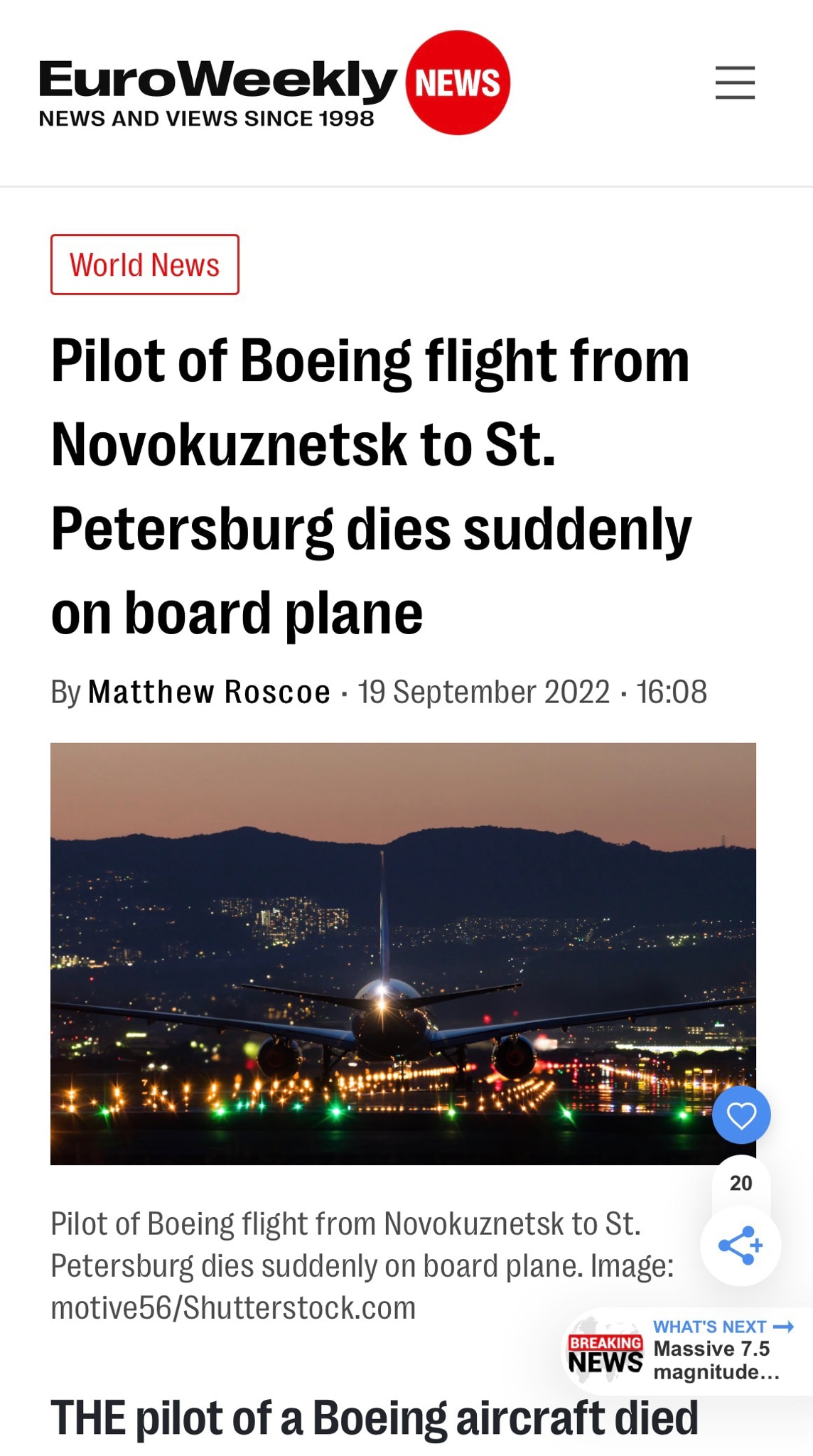Open the share icon
Image resolution: width=813 pixels, height=1456 pixels.
tap(741, 1246)
